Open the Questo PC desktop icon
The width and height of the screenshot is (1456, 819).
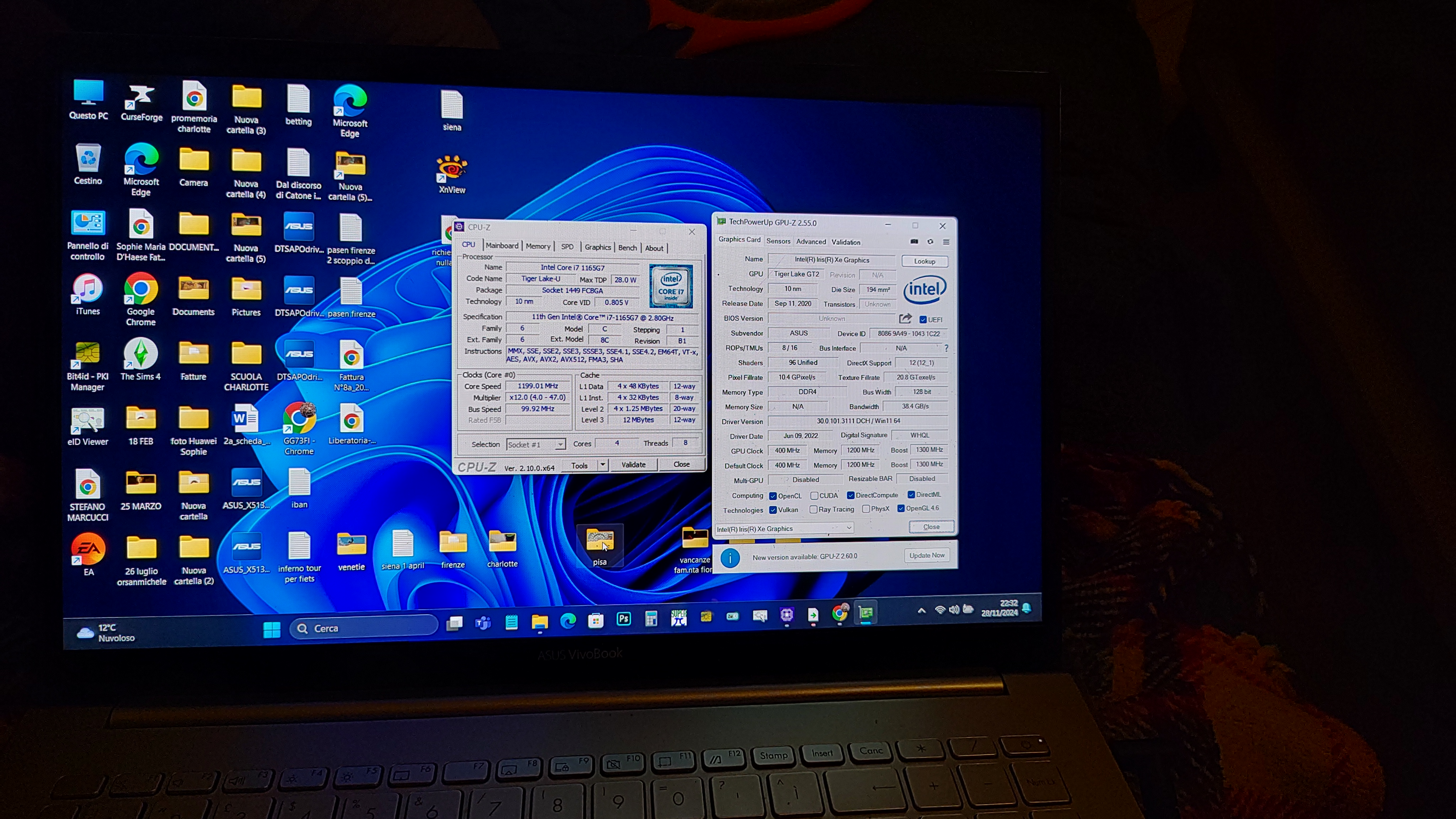point(89,100)
